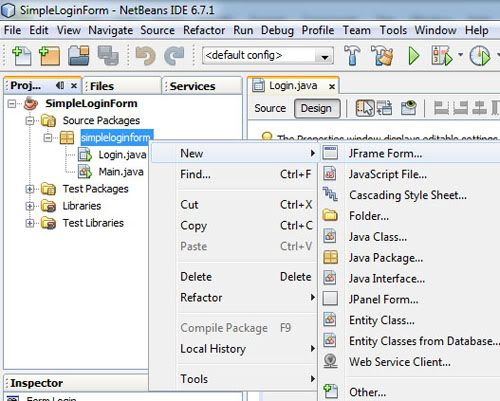This screenshot has width=500, height=401.
Task: Activate the Connection Mode design icon
Action: coord(384,108)
